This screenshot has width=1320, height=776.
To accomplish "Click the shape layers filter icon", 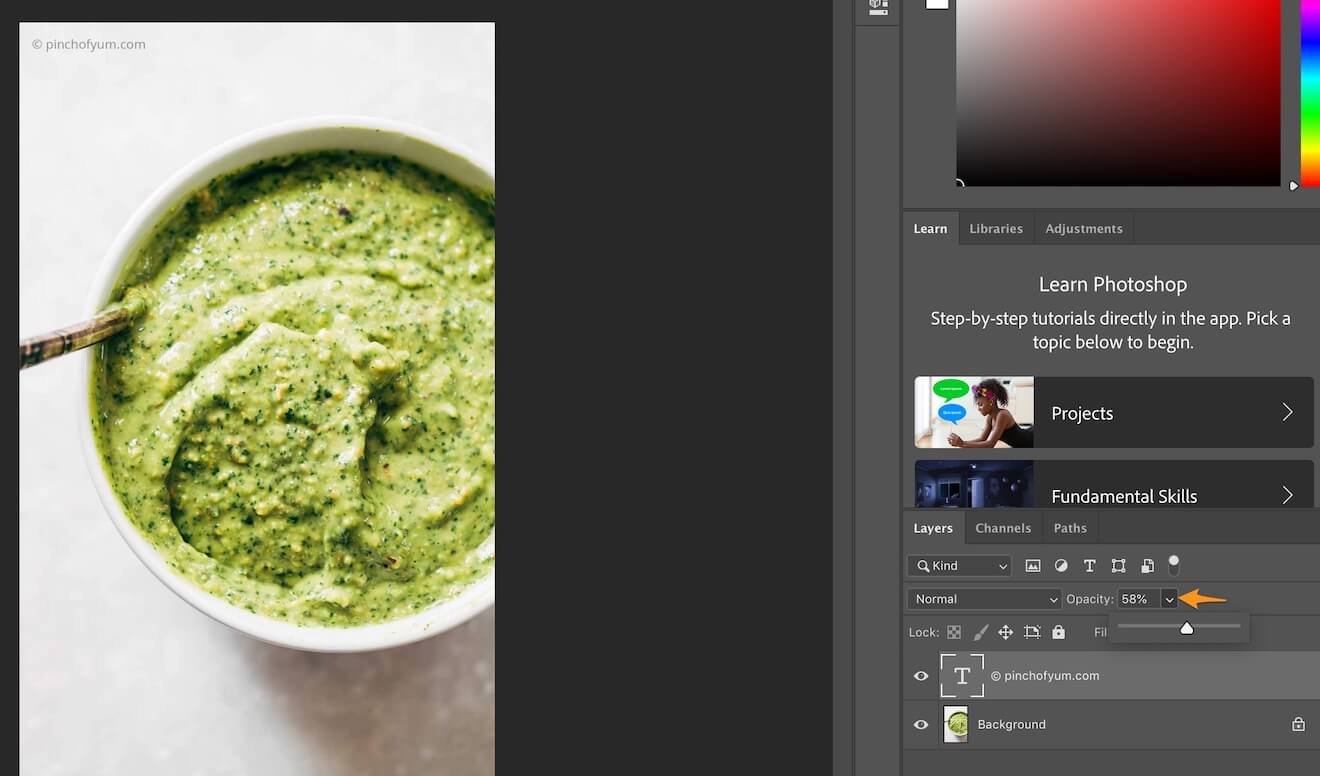I will click(1119, 565).
